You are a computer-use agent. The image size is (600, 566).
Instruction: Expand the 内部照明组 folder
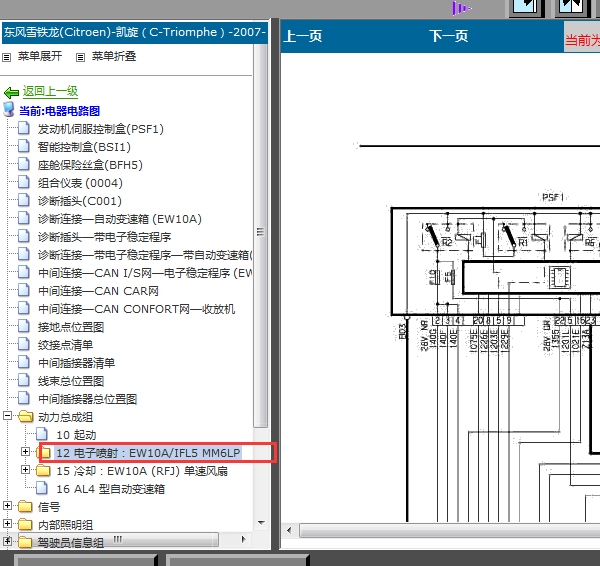(7, 524)
